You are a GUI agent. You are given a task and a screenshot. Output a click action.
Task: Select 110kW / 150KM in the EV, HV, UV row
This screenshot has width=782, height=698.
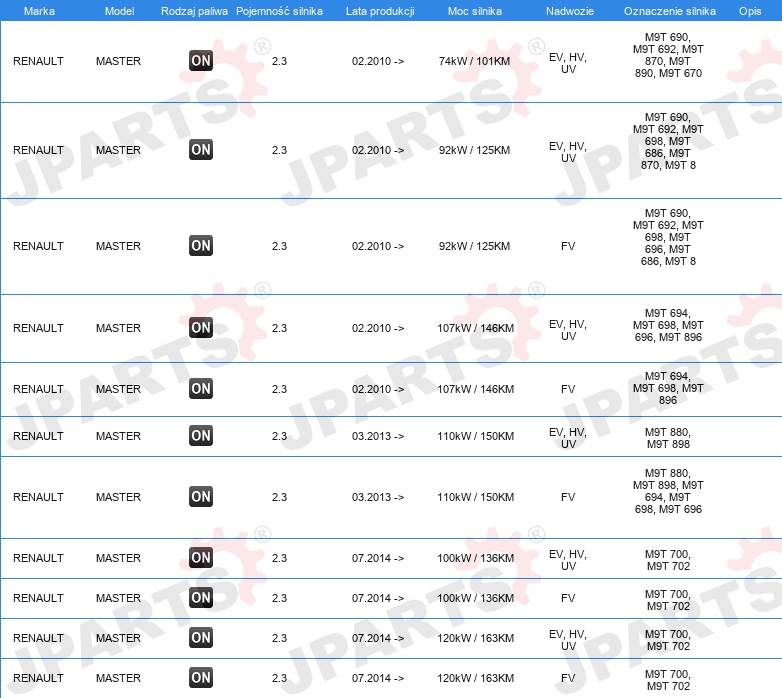pos(475,436)
